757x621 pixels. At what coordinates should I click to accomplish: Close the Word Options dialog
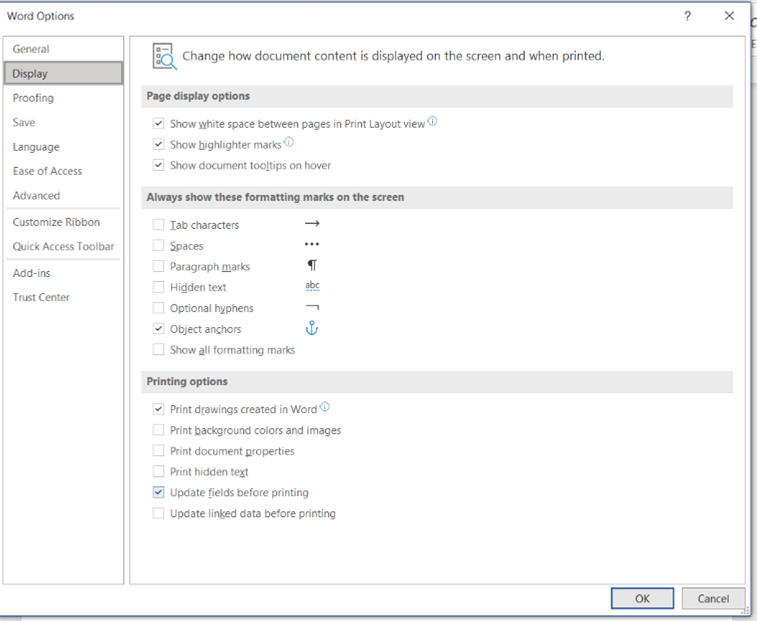click(729, 16)
